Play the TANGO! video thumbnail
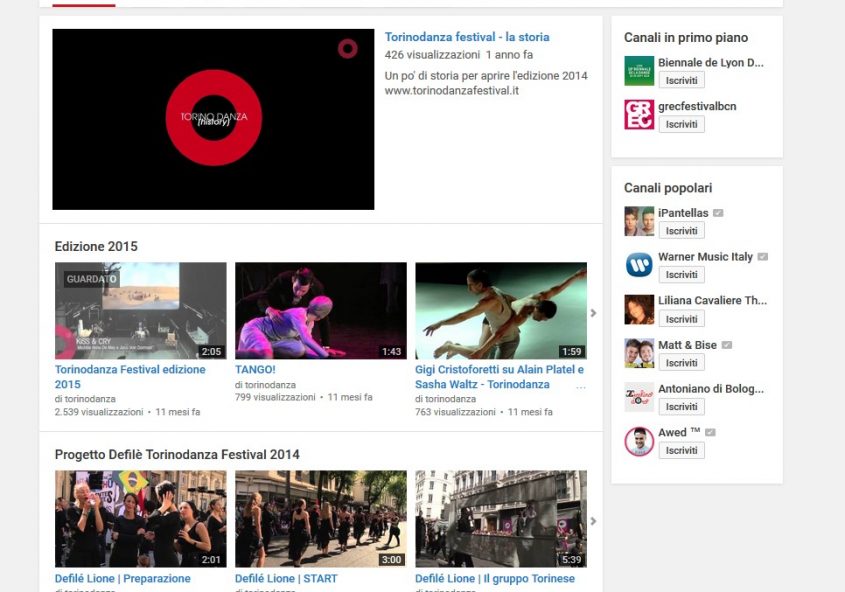 pyautogui.click(x=321, y=311)
